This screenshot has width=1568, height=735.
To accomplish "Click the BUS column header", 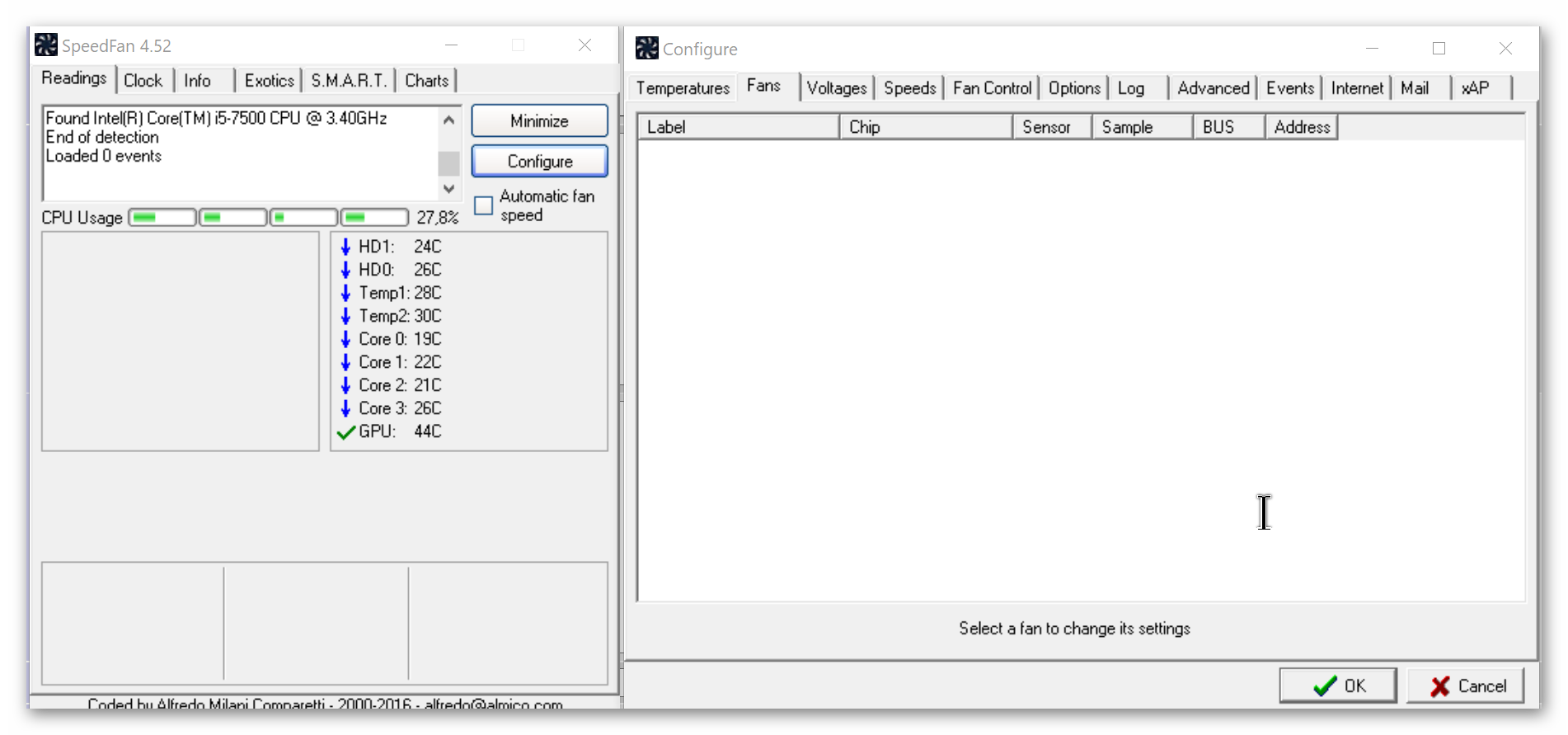I will click(1229, 127).
